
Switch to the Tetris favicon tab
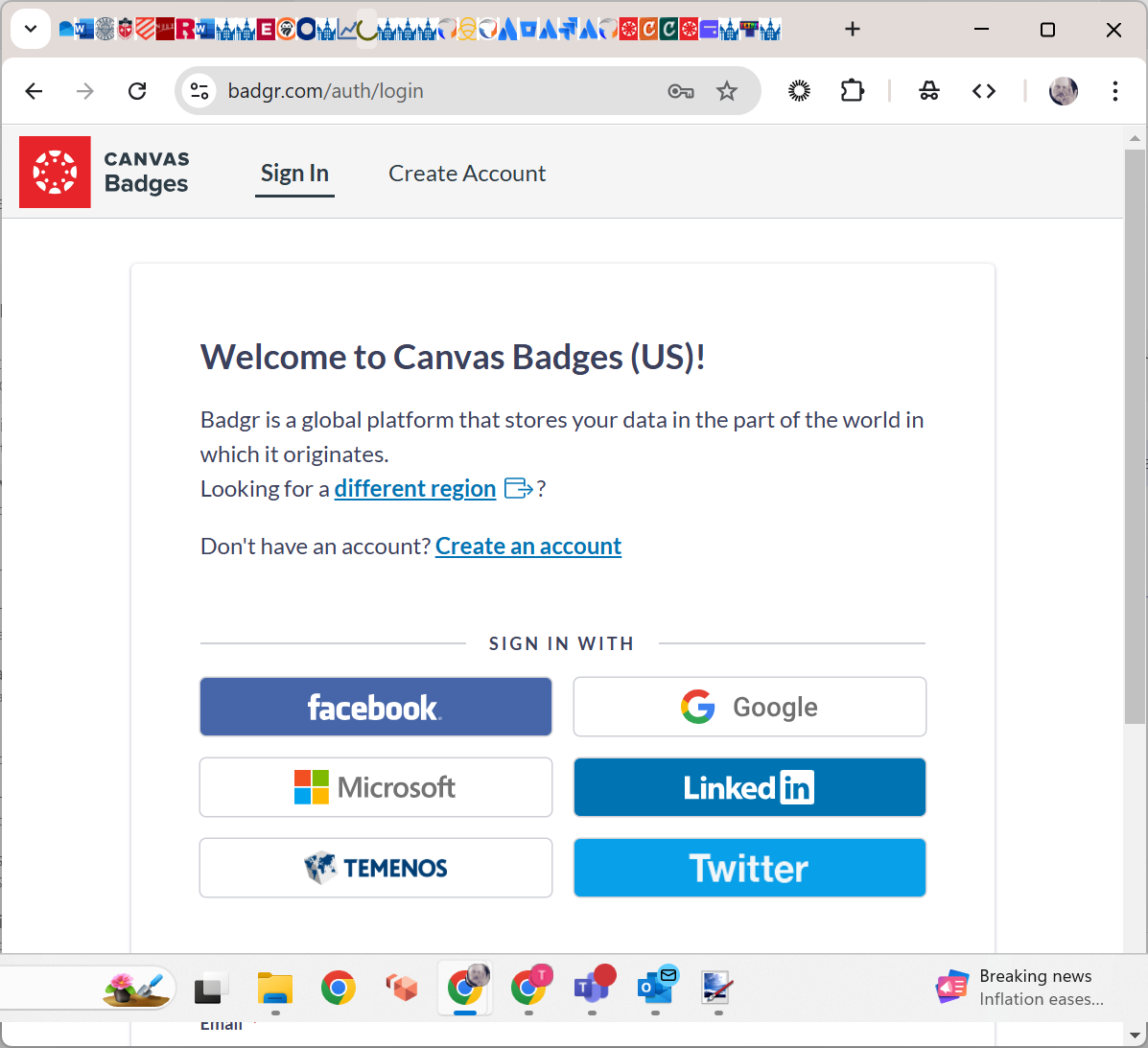pyautogui.click(x=749, y=30)
